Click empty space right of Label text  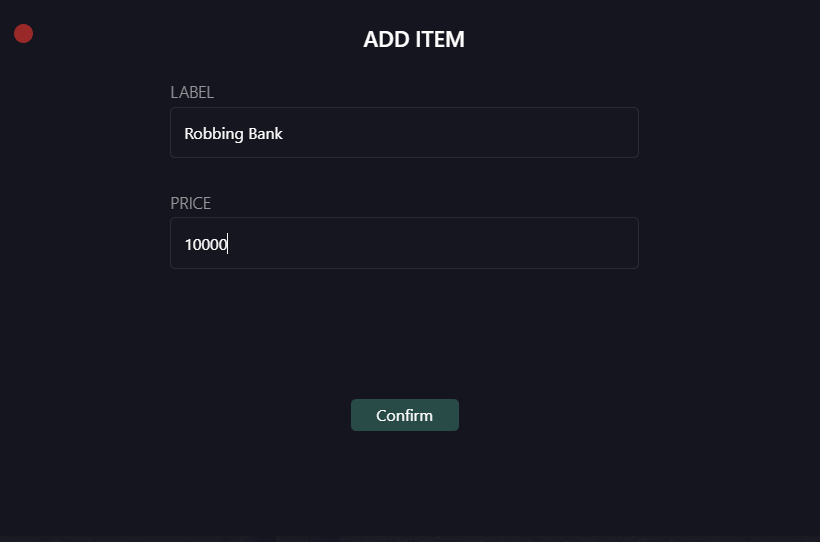pyautogui.click(x=460, y=133)
